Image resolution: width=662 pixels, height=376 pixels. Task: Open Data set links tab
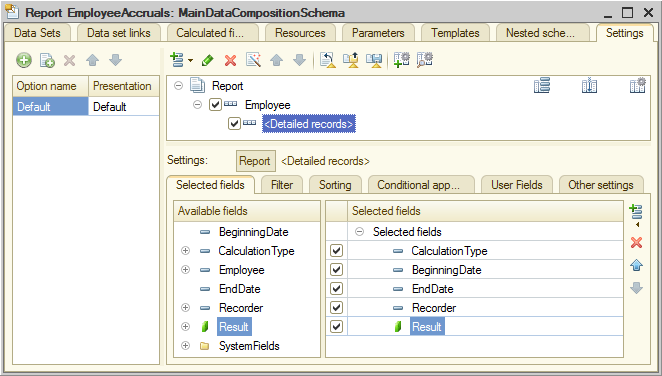(x=119, y=33)
